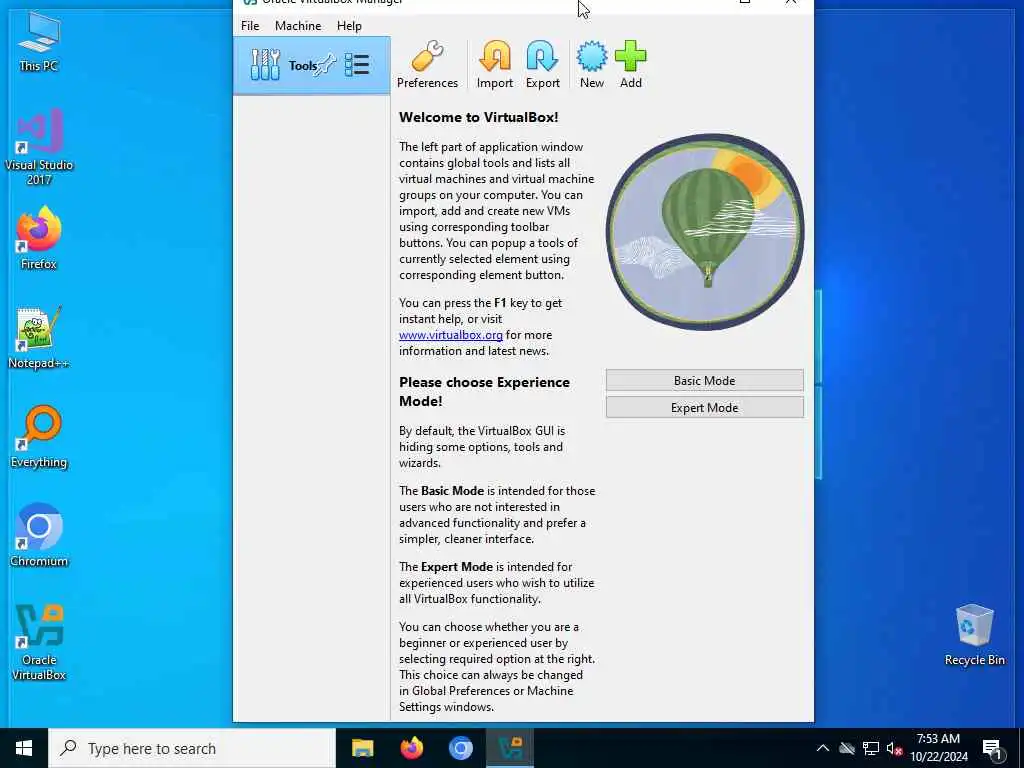The height and width of the screenshot is (768, 1024).
Task: Select Oracle VirtualBox desktop shortcut
Action: coord(39,643)
